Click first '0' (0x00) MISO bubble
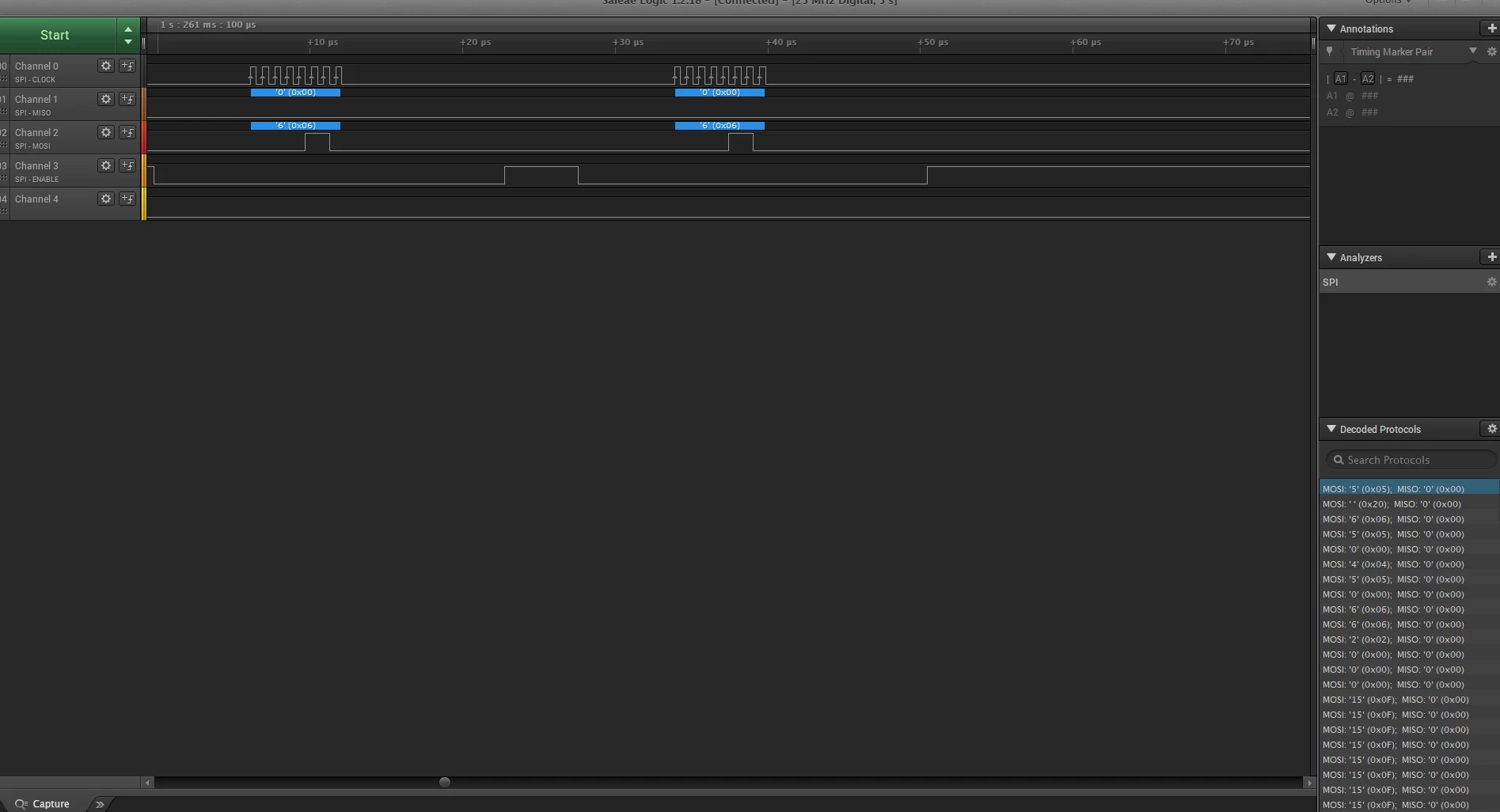 click(295, 92)
